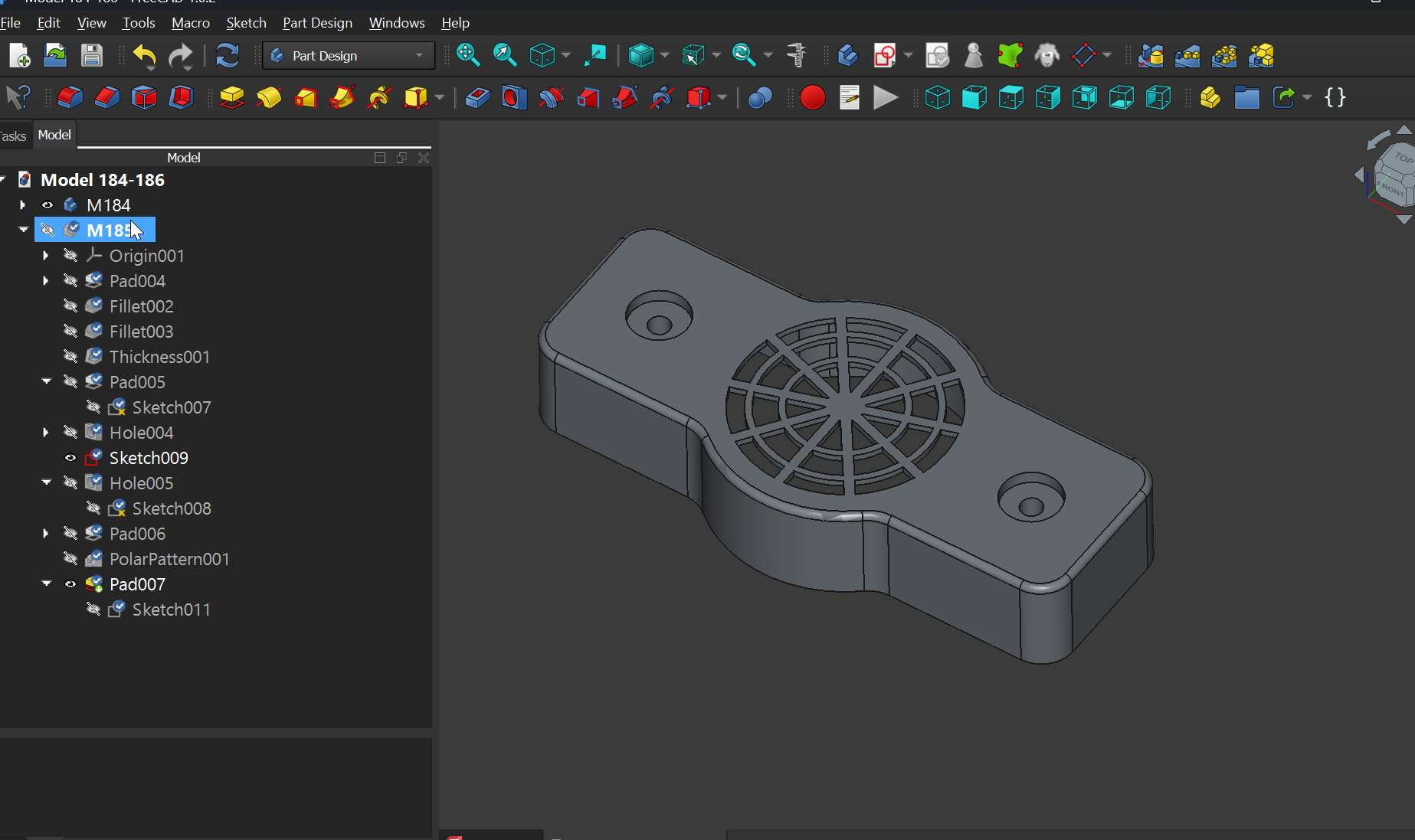
Task: Show Thickness001 via its visibility icon
Action: pyautogui.click(x=70, y=357)
